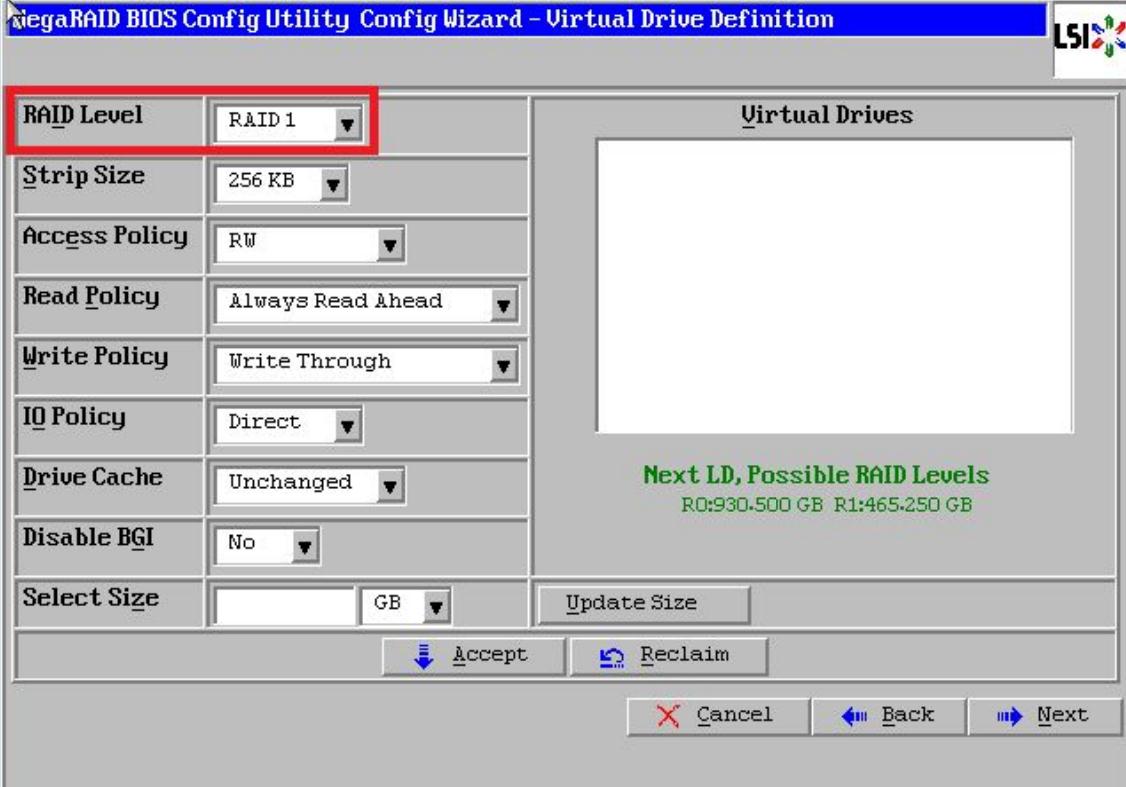Click the LSI logo
Screen dimensions: 1126x787
[1089, 38]
